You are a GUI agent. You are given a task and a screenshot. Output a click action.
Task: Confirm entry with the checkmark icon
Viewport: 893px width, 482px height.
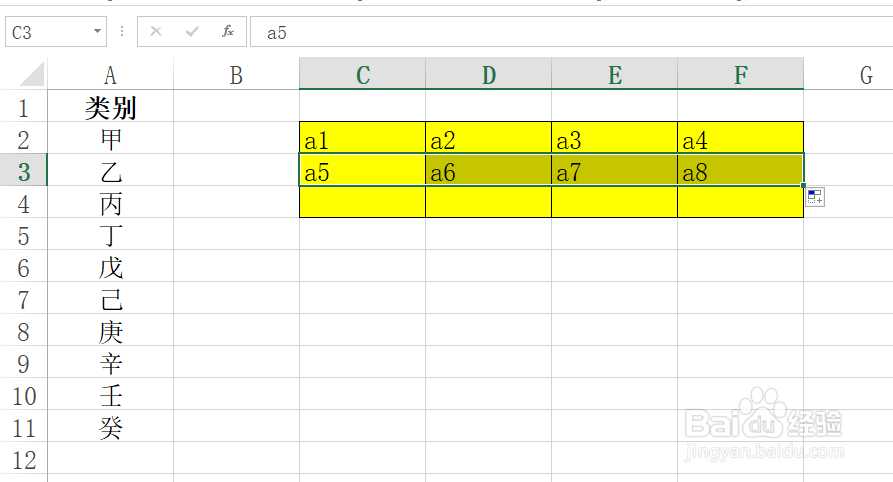[192, 31]
